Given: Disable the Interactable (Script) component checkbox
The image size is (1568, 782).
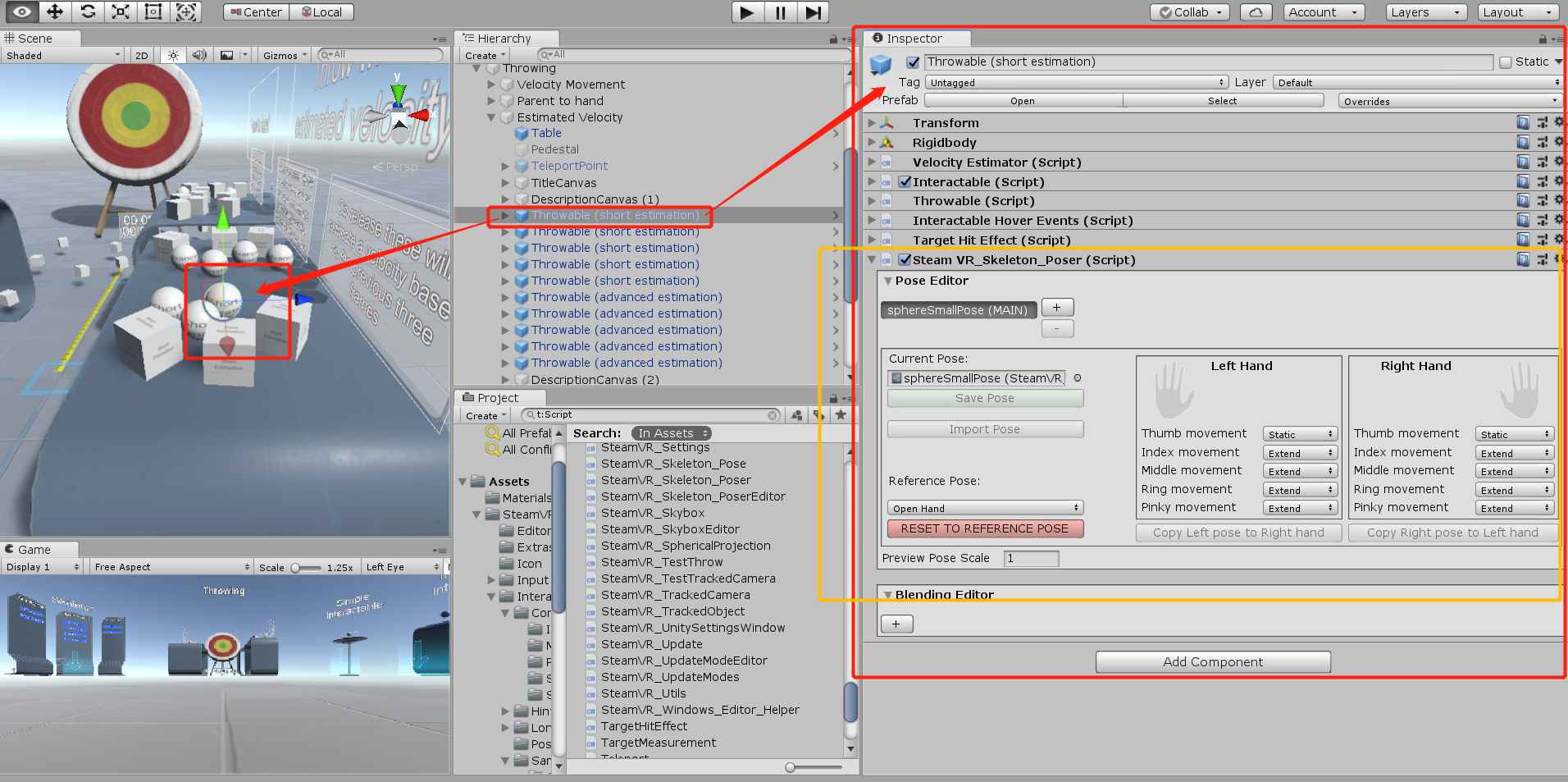Looking at the screenshot, I should 905,181.
